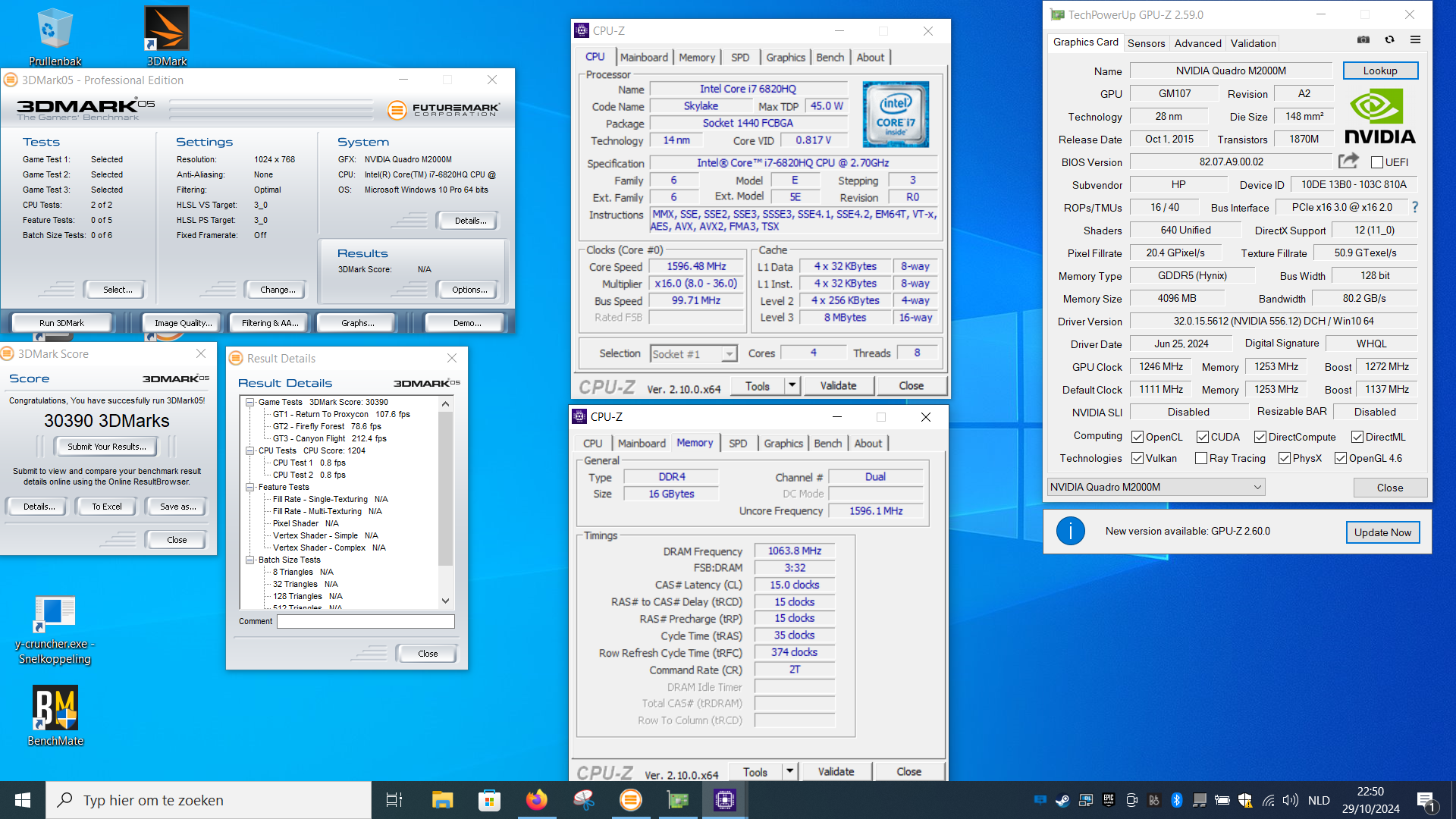Toggle the PhysX checkbox
Viewport: 1456px width, 819px height.
tap(1285, 458)
